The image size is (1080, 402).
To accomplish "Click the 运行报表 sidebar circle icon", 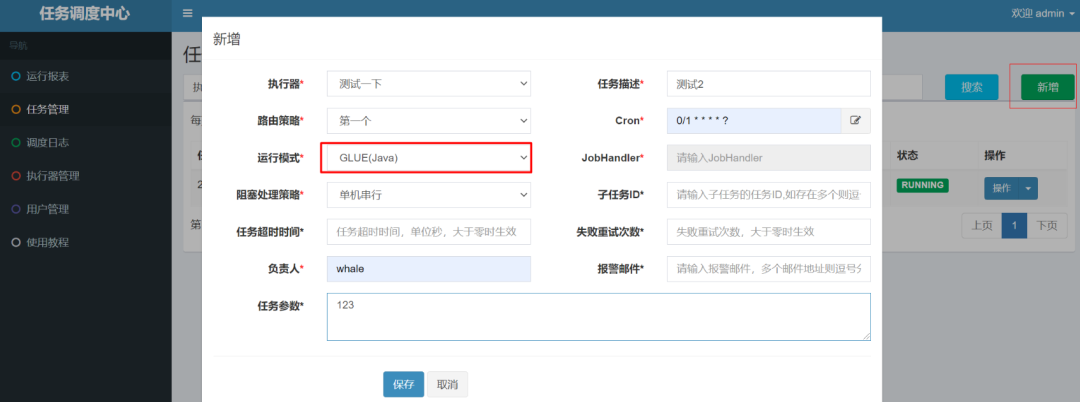I will (x=15, y=76).
